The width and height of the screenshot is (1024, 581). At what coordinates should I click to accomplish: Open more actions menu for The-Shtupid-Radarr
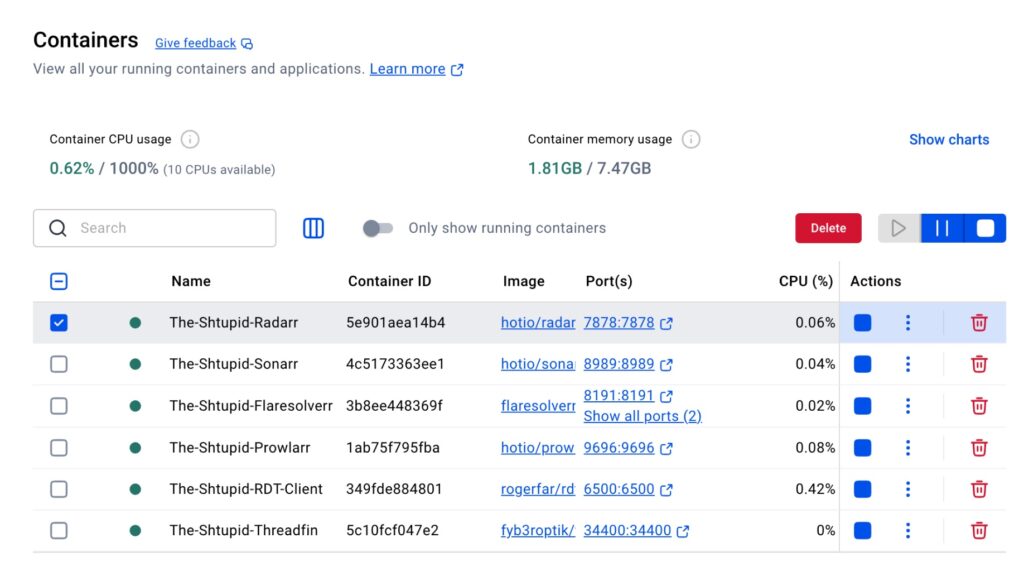[x=908, y=322]
